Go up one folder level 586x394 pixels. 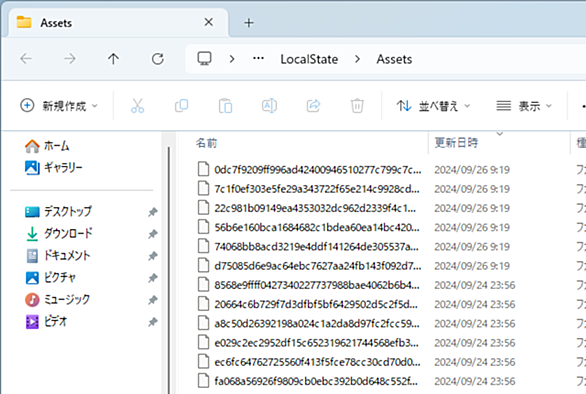click(113, 59)
